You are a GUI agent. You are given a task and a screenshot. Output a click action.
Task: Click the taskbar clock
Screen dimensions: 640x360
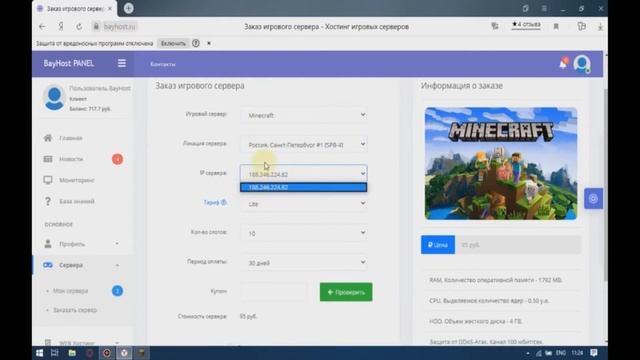(577, 353)
